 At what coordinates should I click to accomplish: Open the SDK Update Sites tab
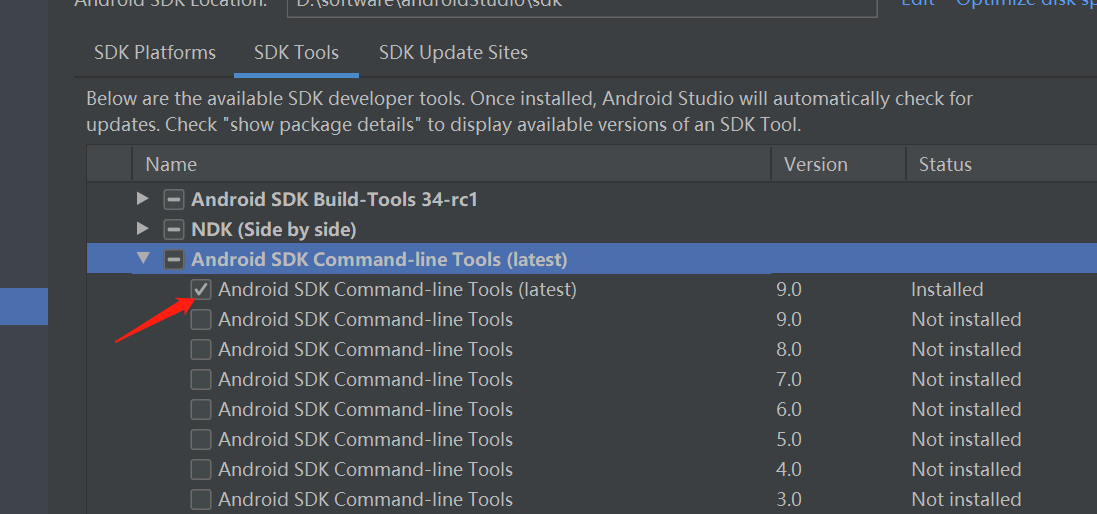point(453,53)
